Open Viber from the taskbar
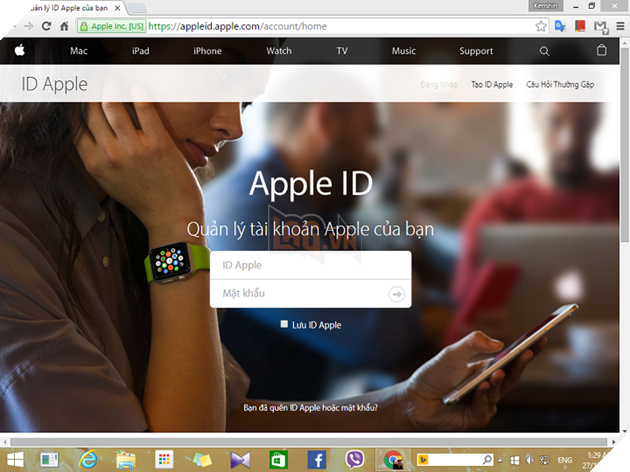Viewport: 630px width, 472px height. [354, 459]
